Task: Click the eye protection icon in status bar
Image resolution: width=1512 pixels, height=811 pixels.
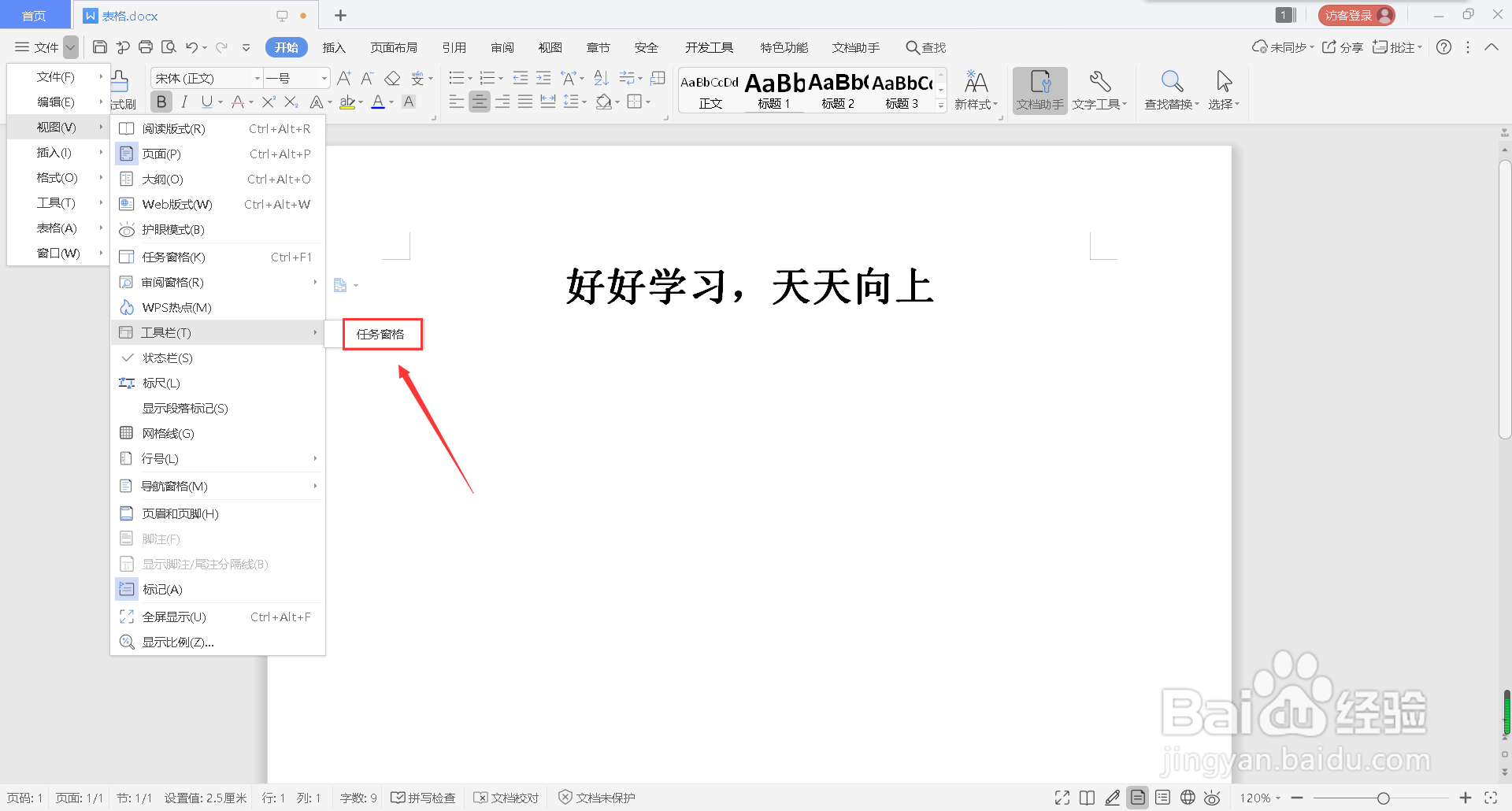Action: coord(1212,798)
